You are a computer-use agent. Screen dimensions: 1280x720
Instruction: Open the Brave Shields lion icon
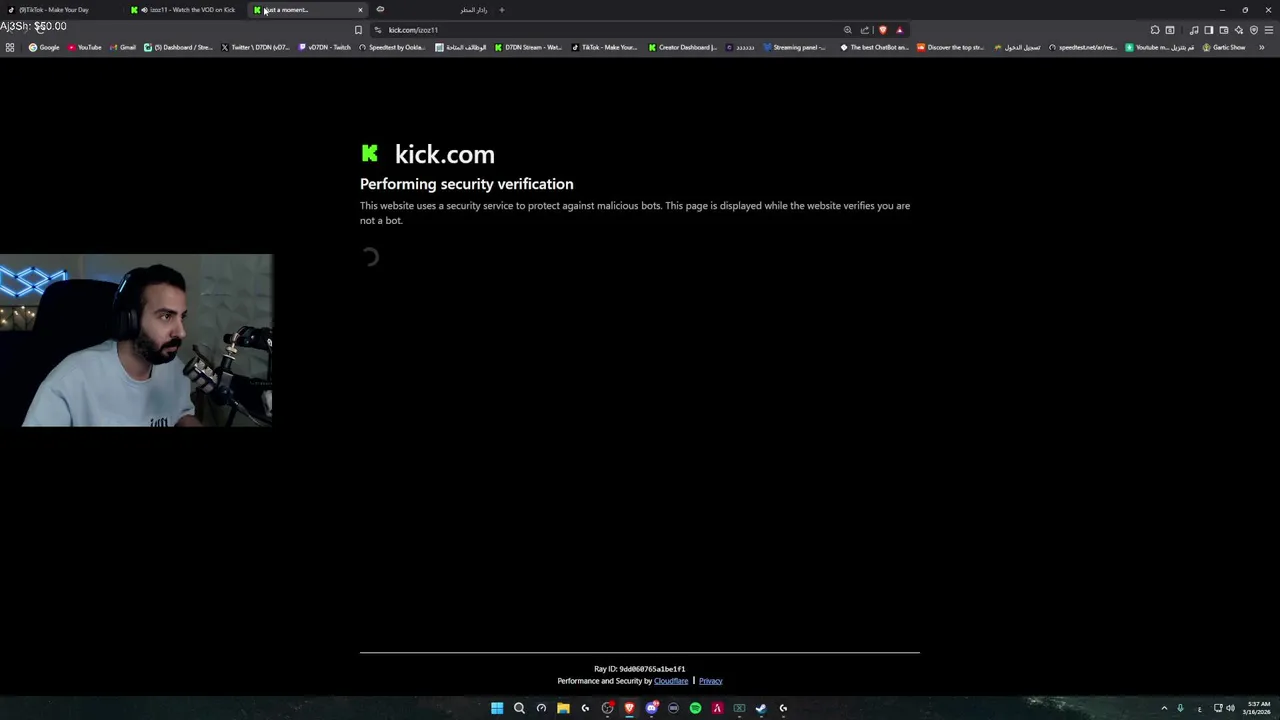(x=882, y=30)
